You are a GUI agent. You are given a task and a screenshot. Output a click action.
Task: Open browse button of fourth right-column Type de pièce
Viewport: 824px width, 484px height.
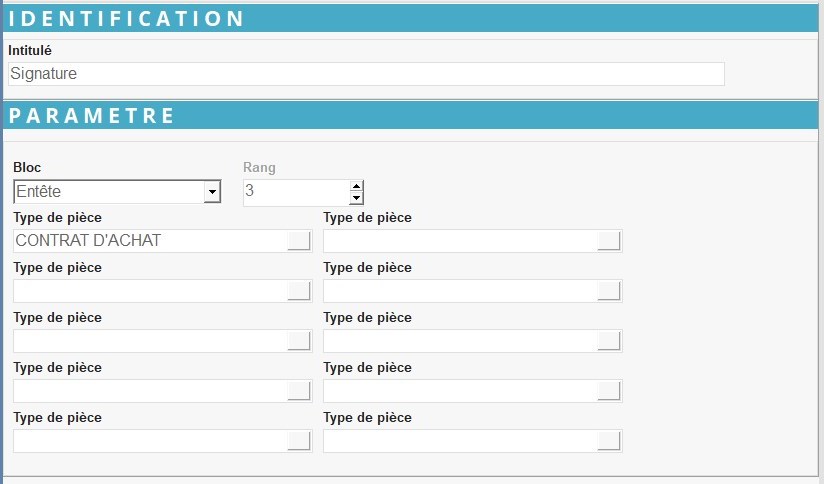click(x=609, y=391)
